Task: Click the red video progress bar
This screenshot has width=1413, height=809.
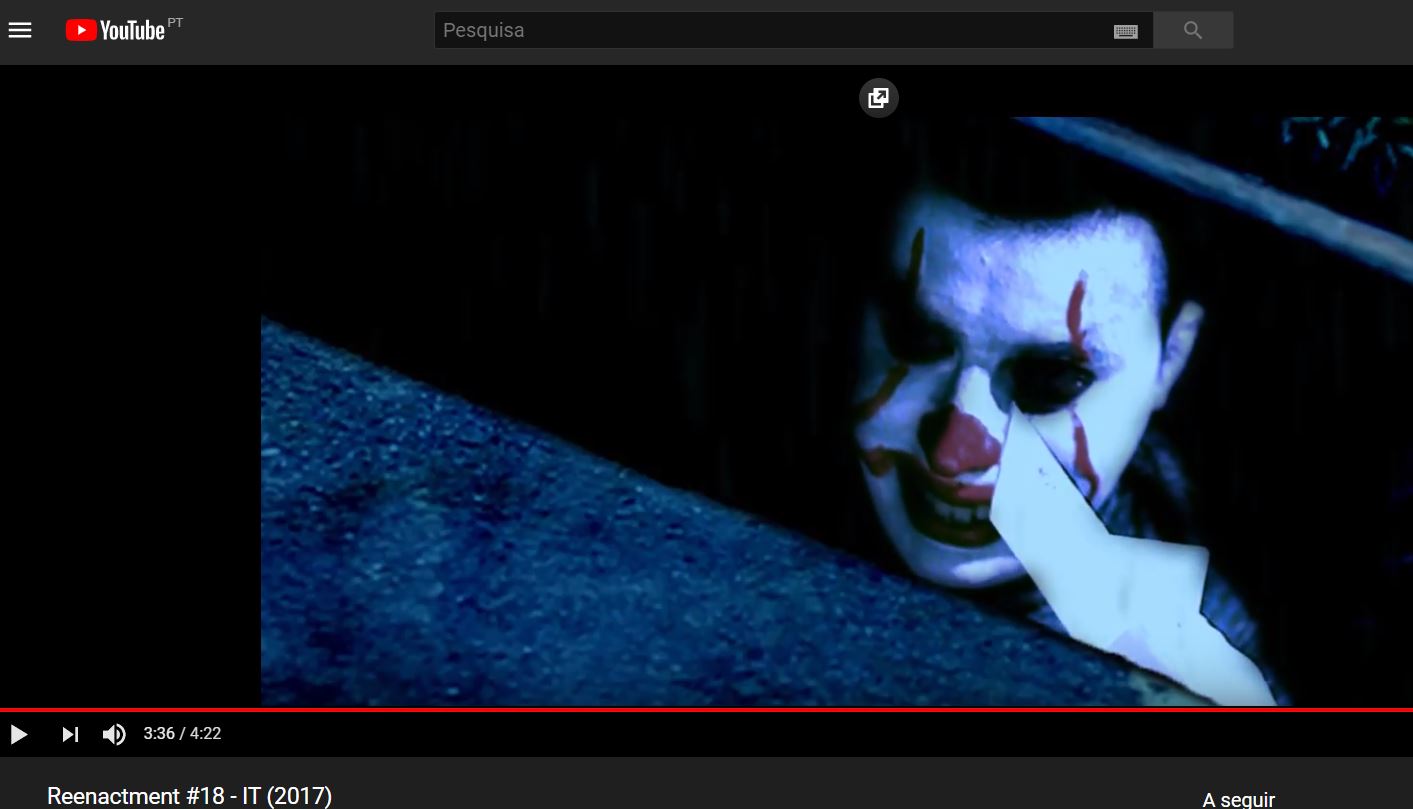Action: 706,709
